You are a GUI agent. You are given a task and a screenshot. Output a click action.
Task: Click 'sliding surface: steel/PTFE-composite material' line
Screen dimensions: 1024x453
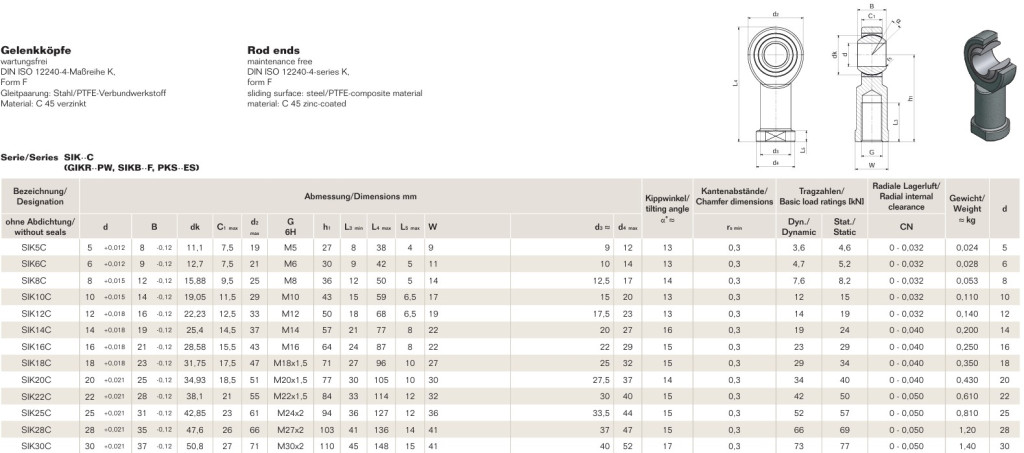[x=334, y=93]
